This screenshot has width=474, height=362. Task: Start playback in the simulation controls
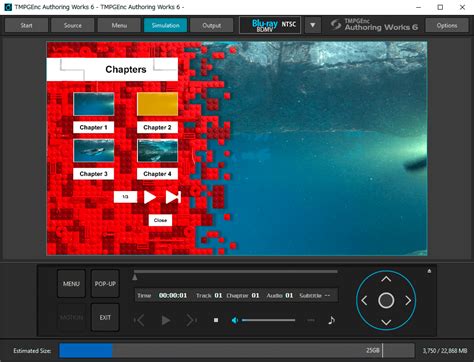pyautogui.click(x=165, y=320)
